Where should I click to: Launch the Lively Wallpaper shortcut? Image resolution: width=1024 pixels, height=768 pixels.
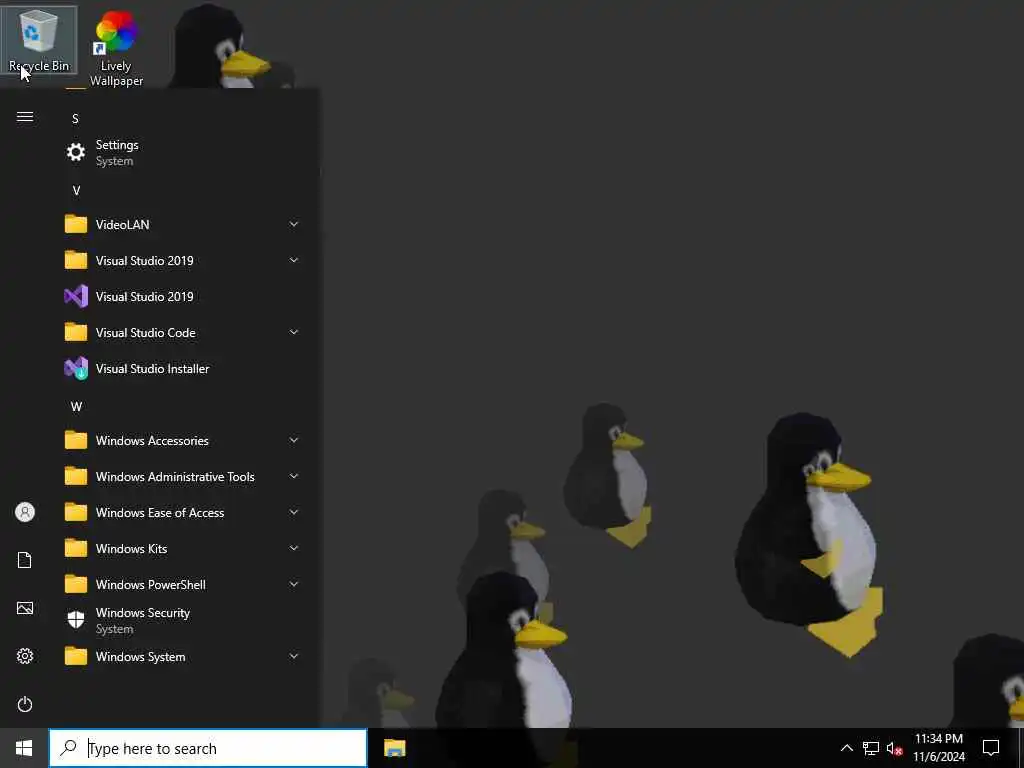116,48
